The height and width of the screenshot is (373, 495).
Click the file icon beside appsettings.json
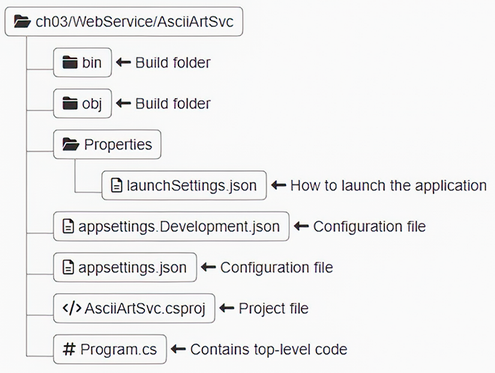(68, 267)
